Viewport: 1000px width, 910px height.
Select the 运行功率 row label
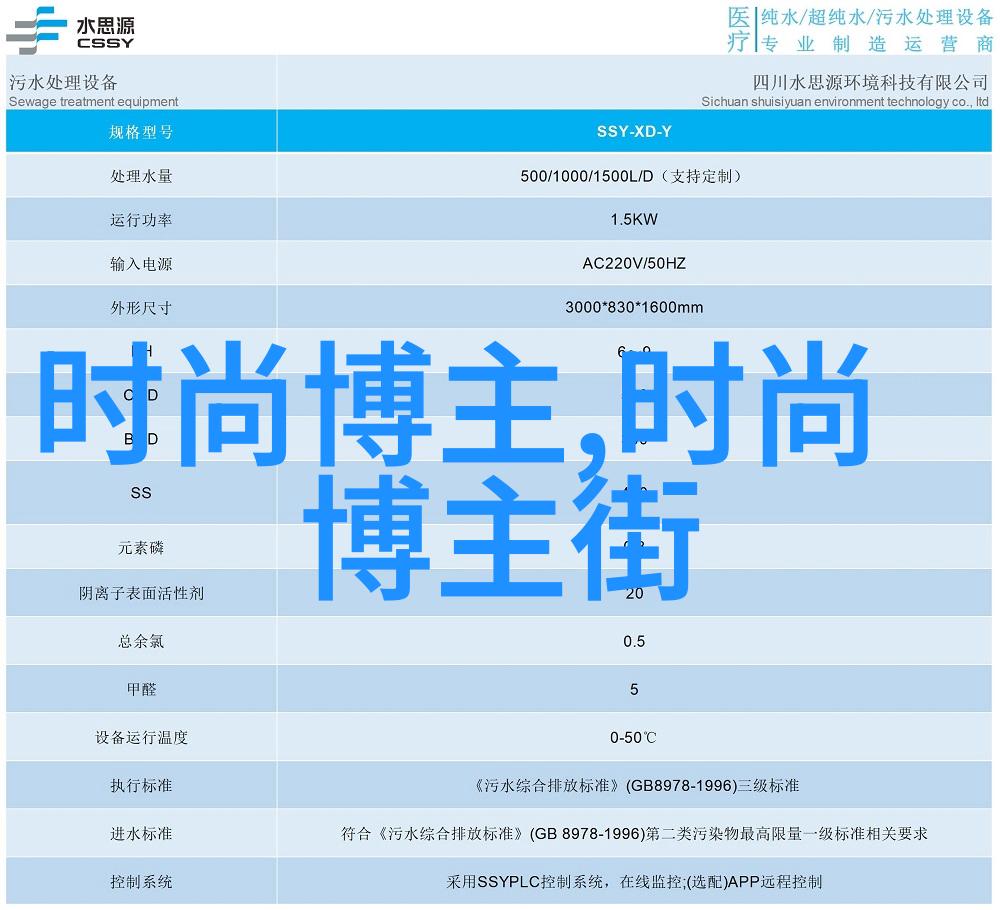(x=141, y=220)
